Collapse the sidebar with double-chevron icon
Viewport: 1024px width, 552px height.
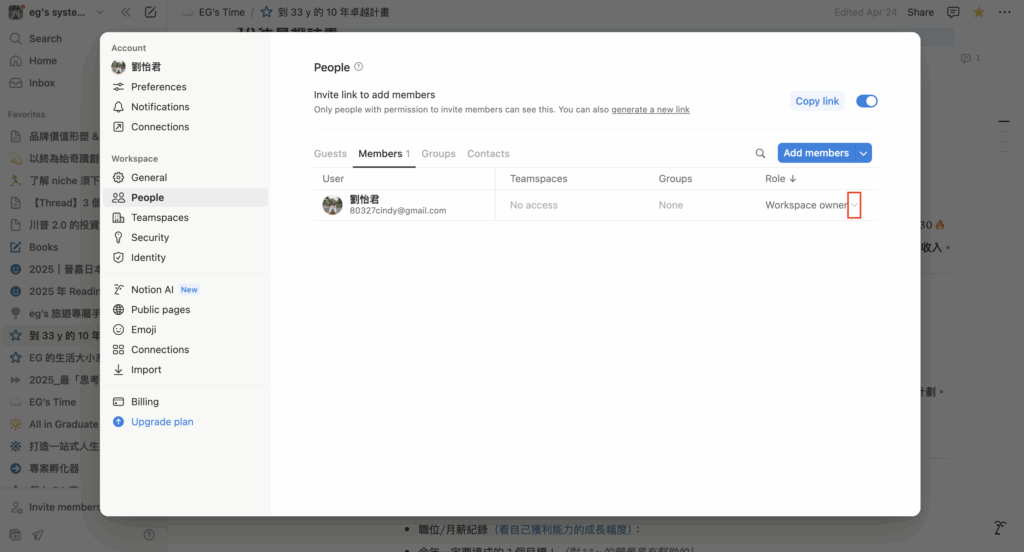tap(125, 13)
